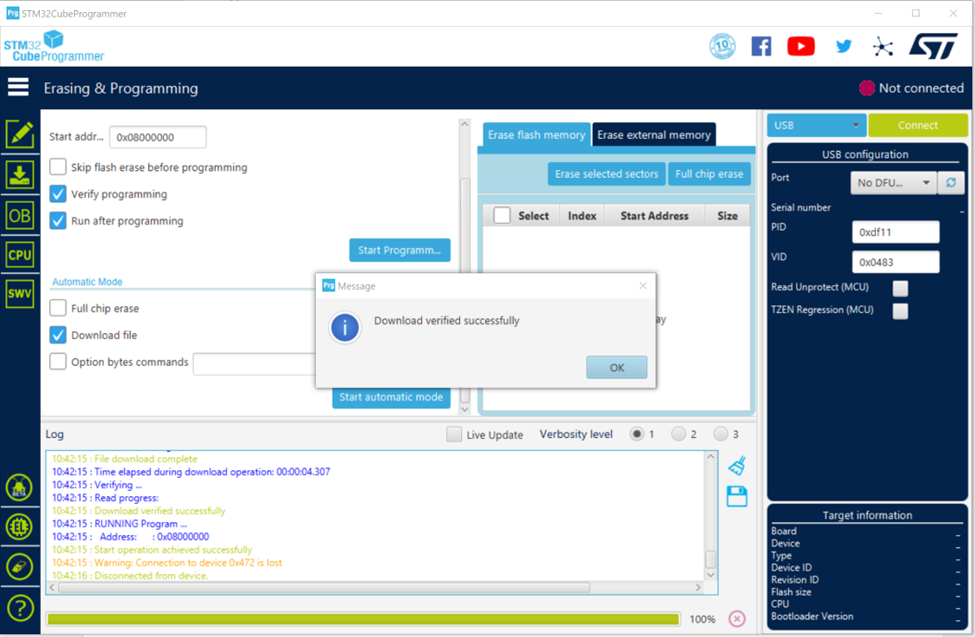
Task: Switch to Erase flash memory tab
Action: (x=536, y=134)
